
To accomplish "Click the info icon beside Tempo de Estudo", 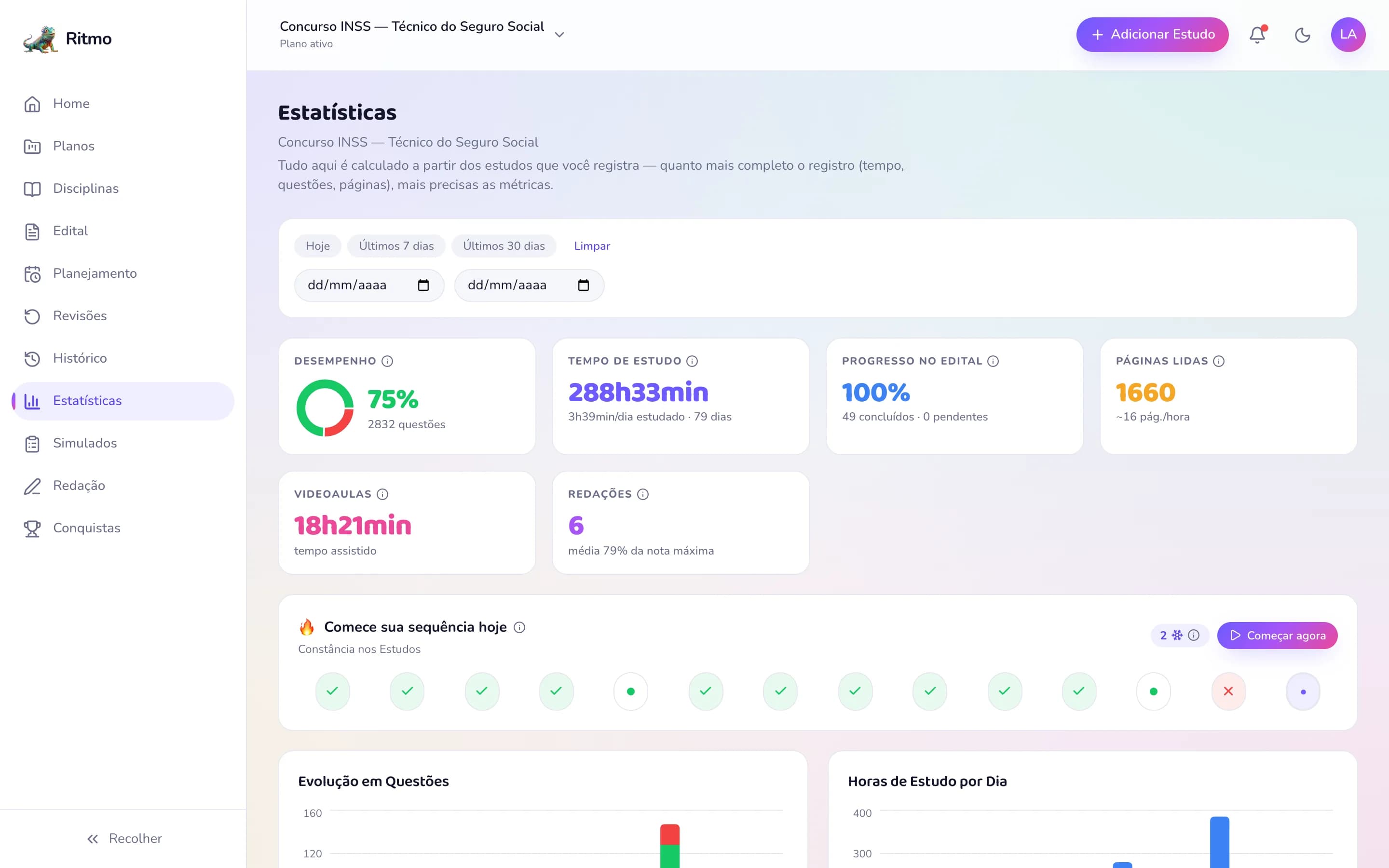I will [x=692, y=361].
